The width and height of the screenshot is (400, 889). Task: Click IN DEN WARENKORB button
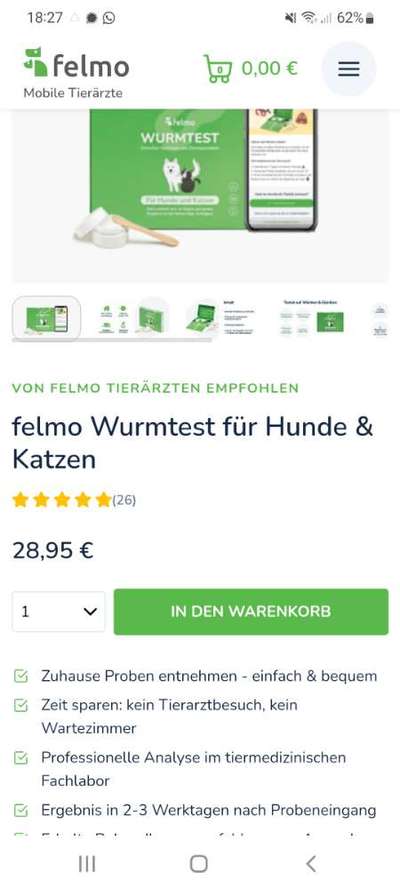coord(251,612)
